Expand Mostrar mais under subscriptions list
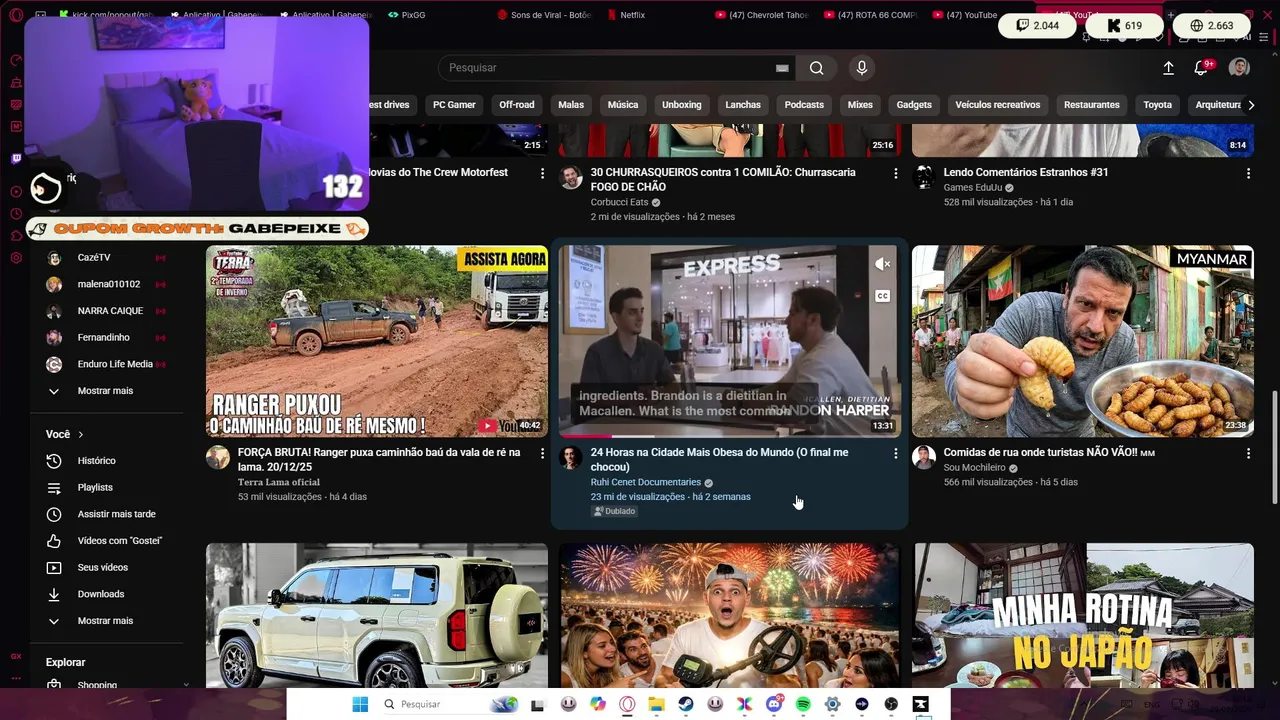This screenshot has width=1280, height=720. (x=105, y=391)
